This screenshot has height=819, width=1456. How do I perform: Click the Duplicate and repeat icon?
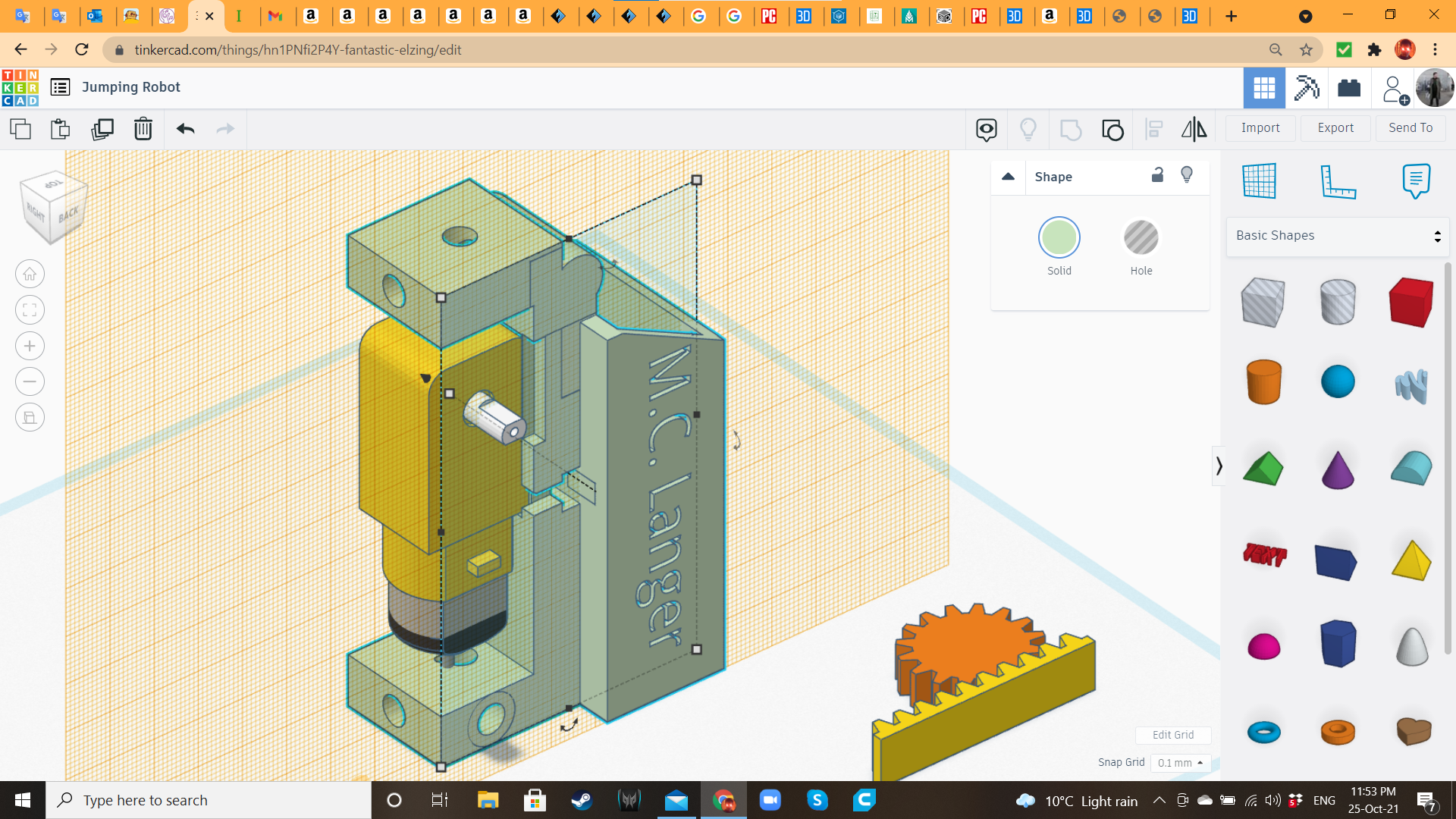click(102, 129)
